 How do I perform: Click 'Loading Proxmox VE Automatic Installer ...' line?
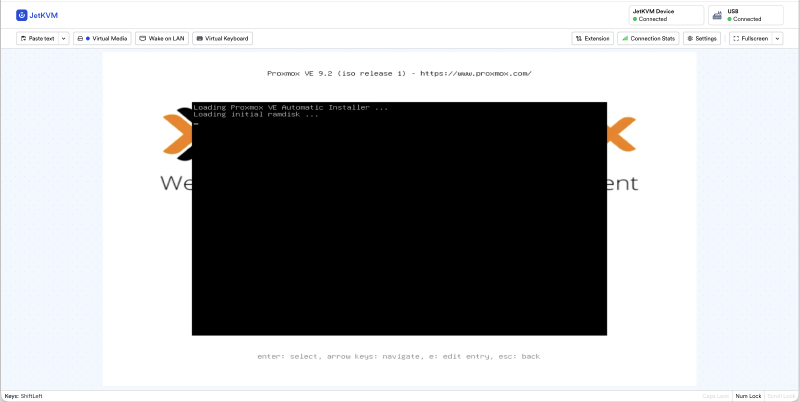[290, 108]
